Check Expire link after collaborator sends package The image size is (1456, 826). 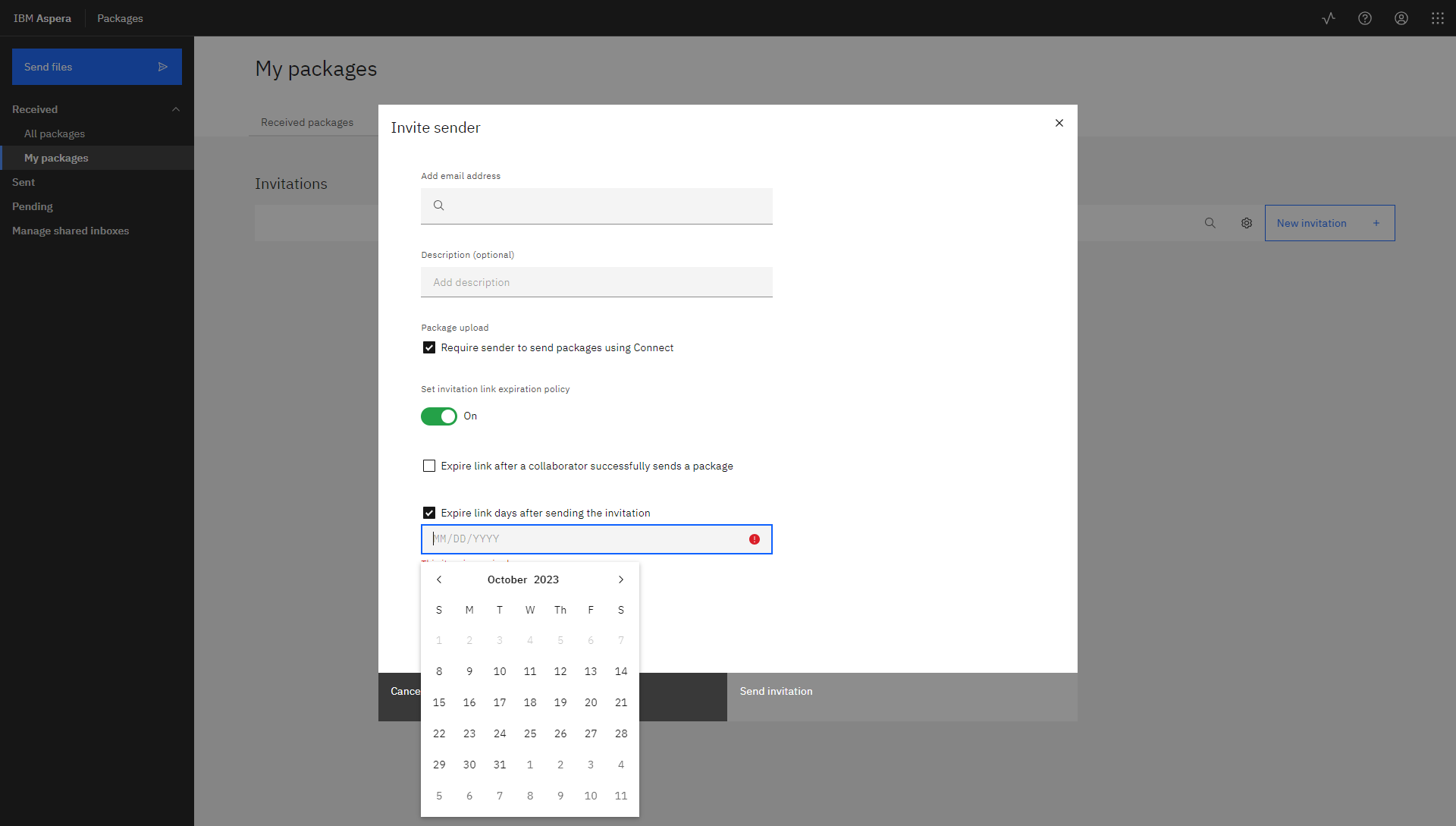click(429, 466)
